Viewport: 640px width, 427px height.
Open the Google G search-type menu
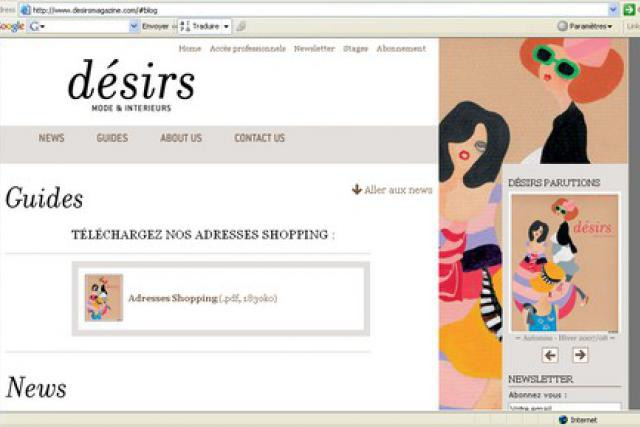coord(38,27)
